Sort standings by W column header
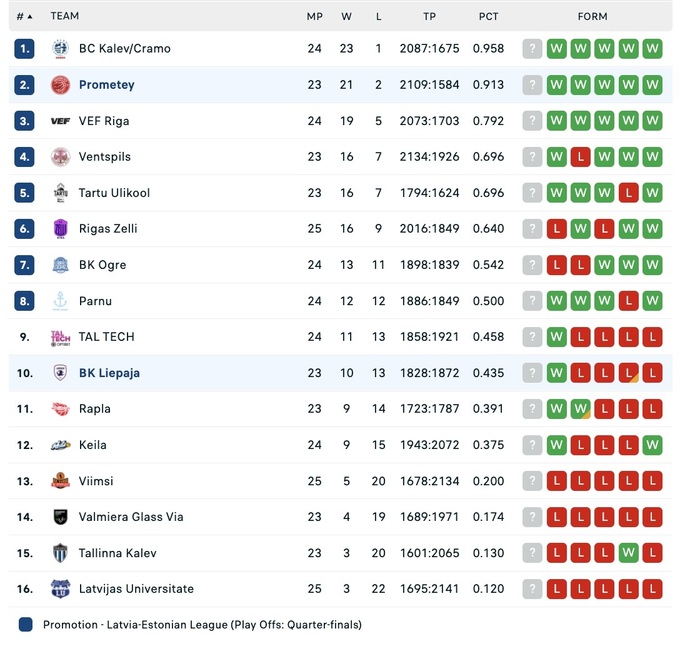 tap(346, 16)
